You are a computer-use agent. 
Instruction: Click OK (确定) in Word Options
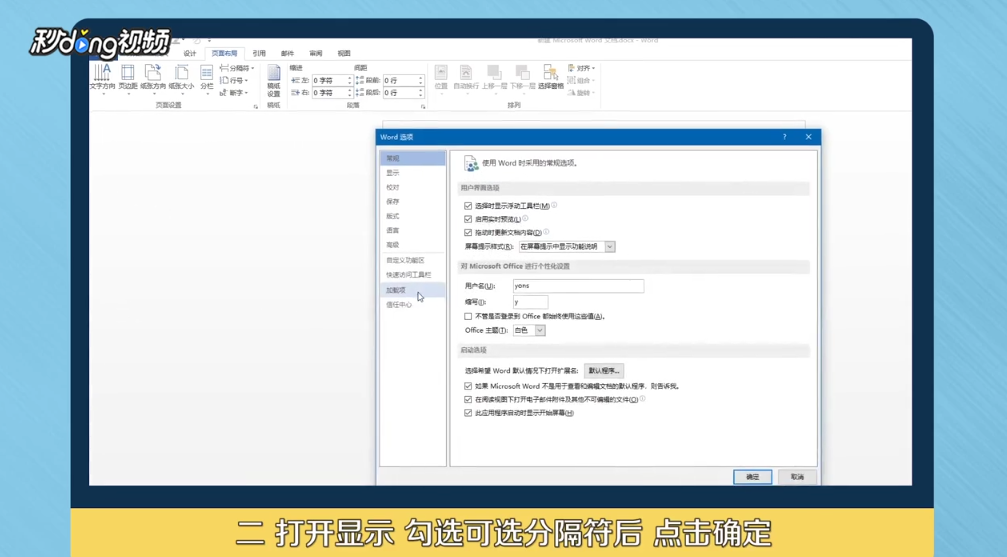[x=753, y=477]
